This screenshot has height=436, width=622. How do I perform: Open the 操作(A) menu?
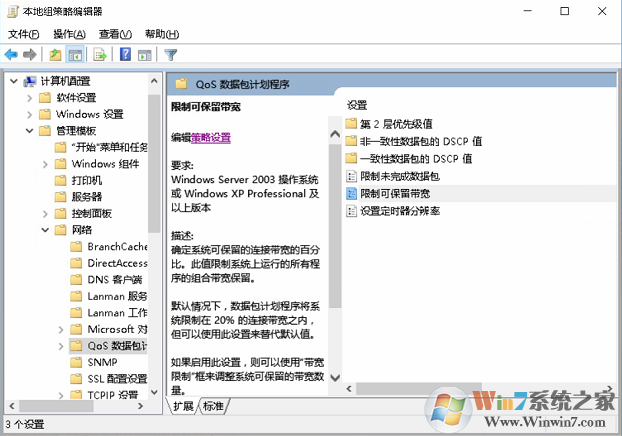[x=69, y=34]
